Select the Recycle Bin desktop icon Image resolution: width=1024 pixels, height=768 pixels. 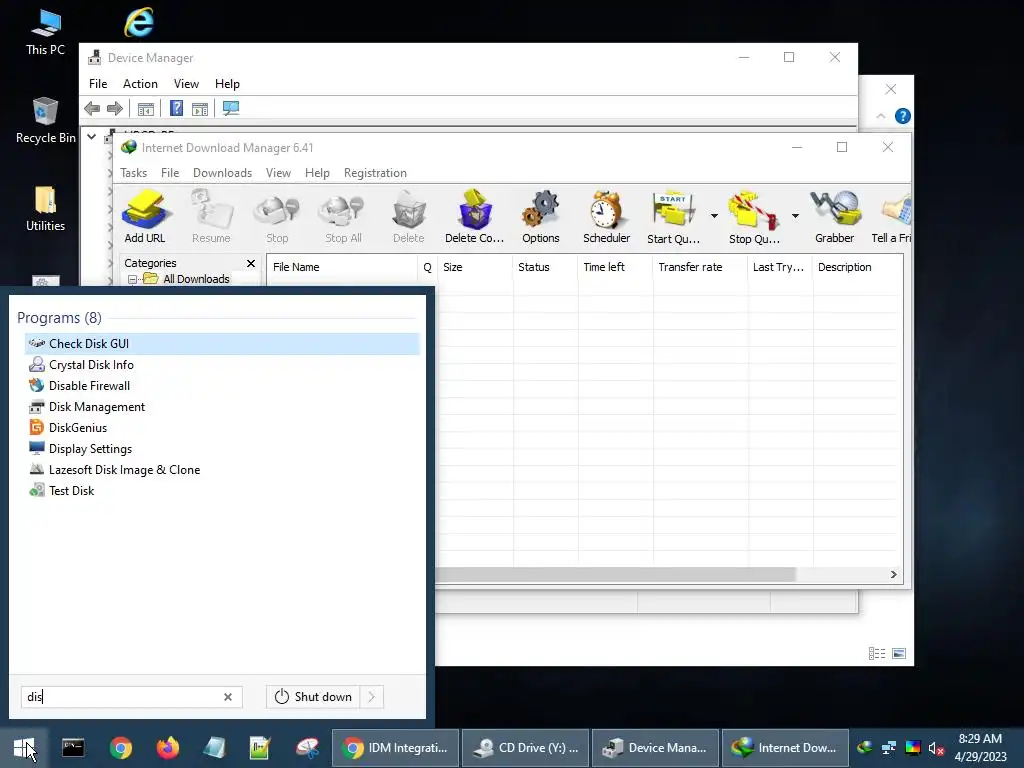click(x=45, y=120)
